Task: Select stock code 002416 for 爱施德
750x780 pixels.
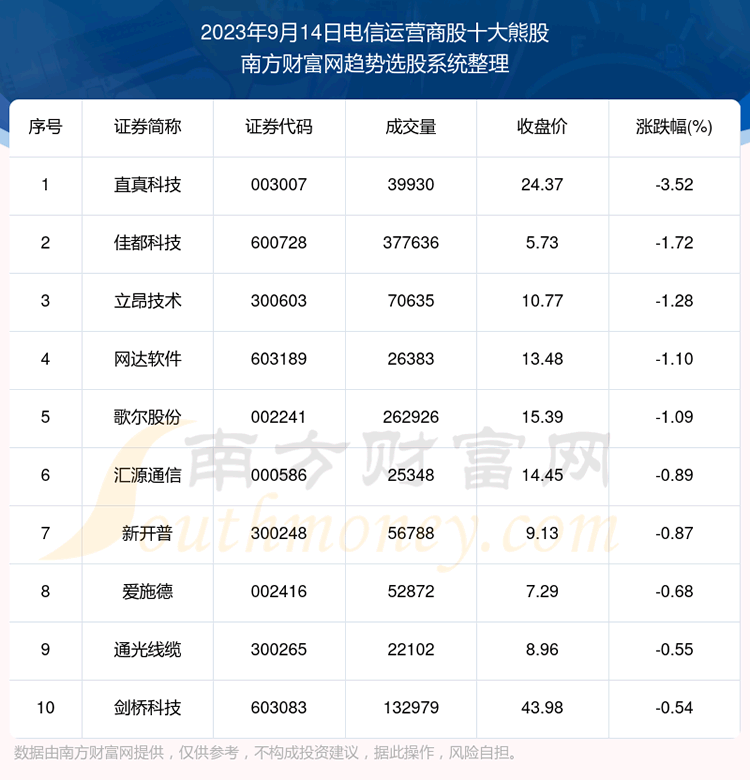Action: tap(279, 592)
